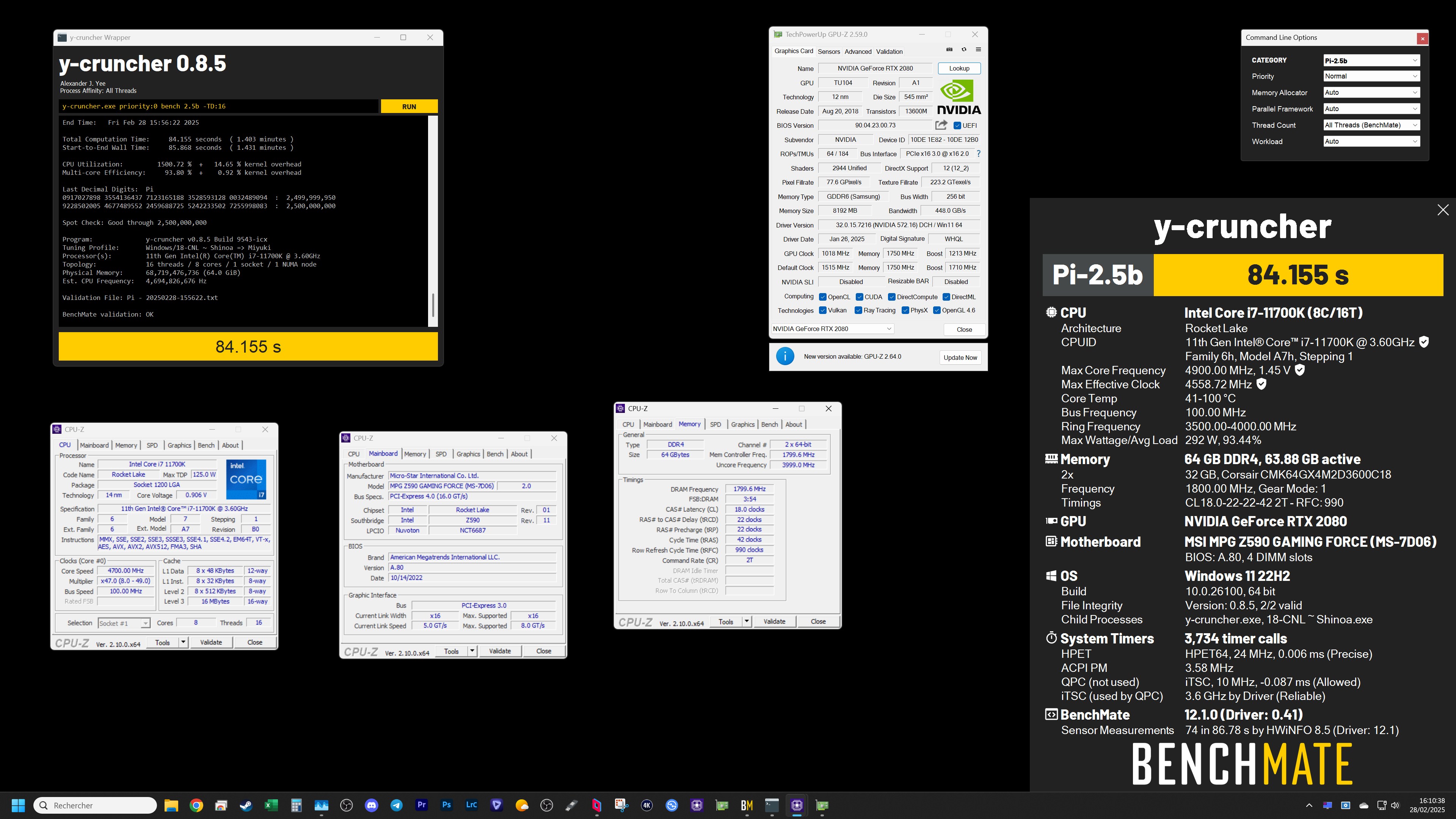Switch to BenchMate via the BM taskbar icon
Viewport: 1456px width, 819px height.
coord(747,805)
